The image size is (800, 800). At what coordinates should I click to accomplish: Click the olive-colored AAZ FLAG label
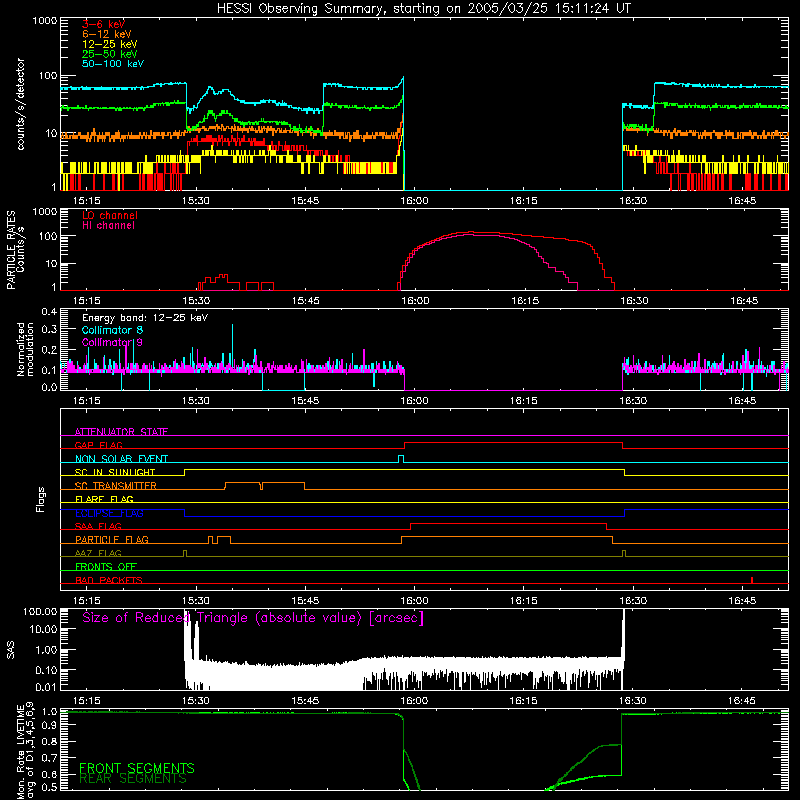click(x=98, y=553)
